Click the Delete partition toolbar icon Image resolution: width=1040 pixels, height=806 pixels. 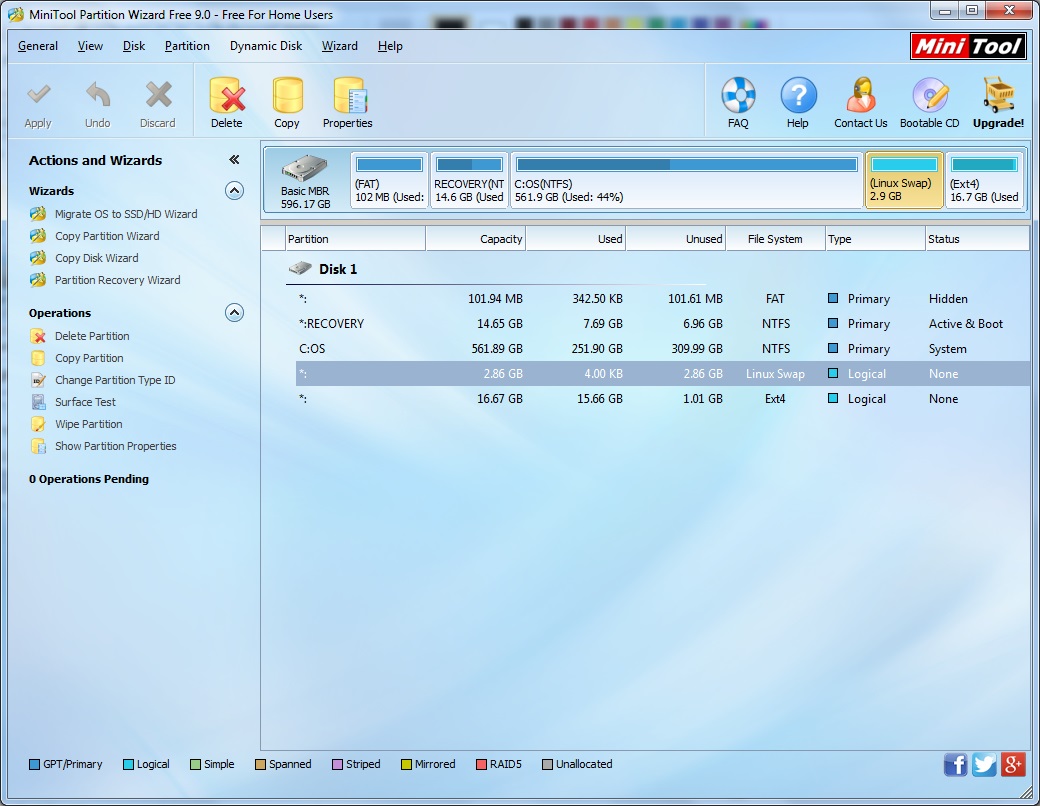click(227, 95)
